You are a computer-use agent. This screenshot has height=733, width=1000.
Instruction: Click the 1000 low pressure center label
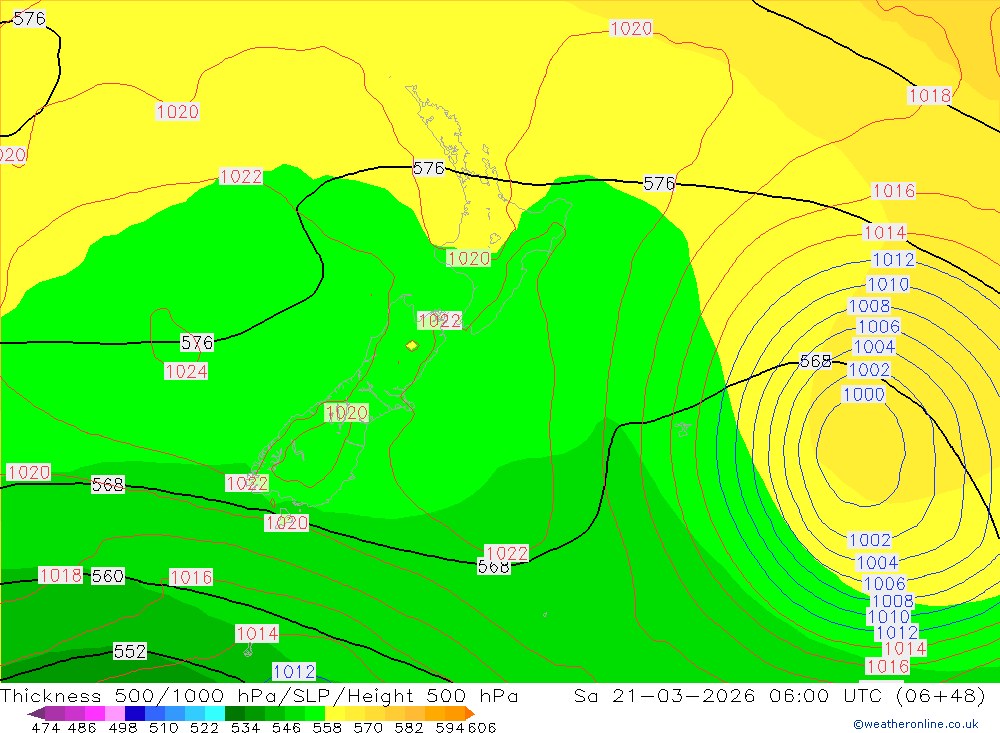(x=864, y=394)
